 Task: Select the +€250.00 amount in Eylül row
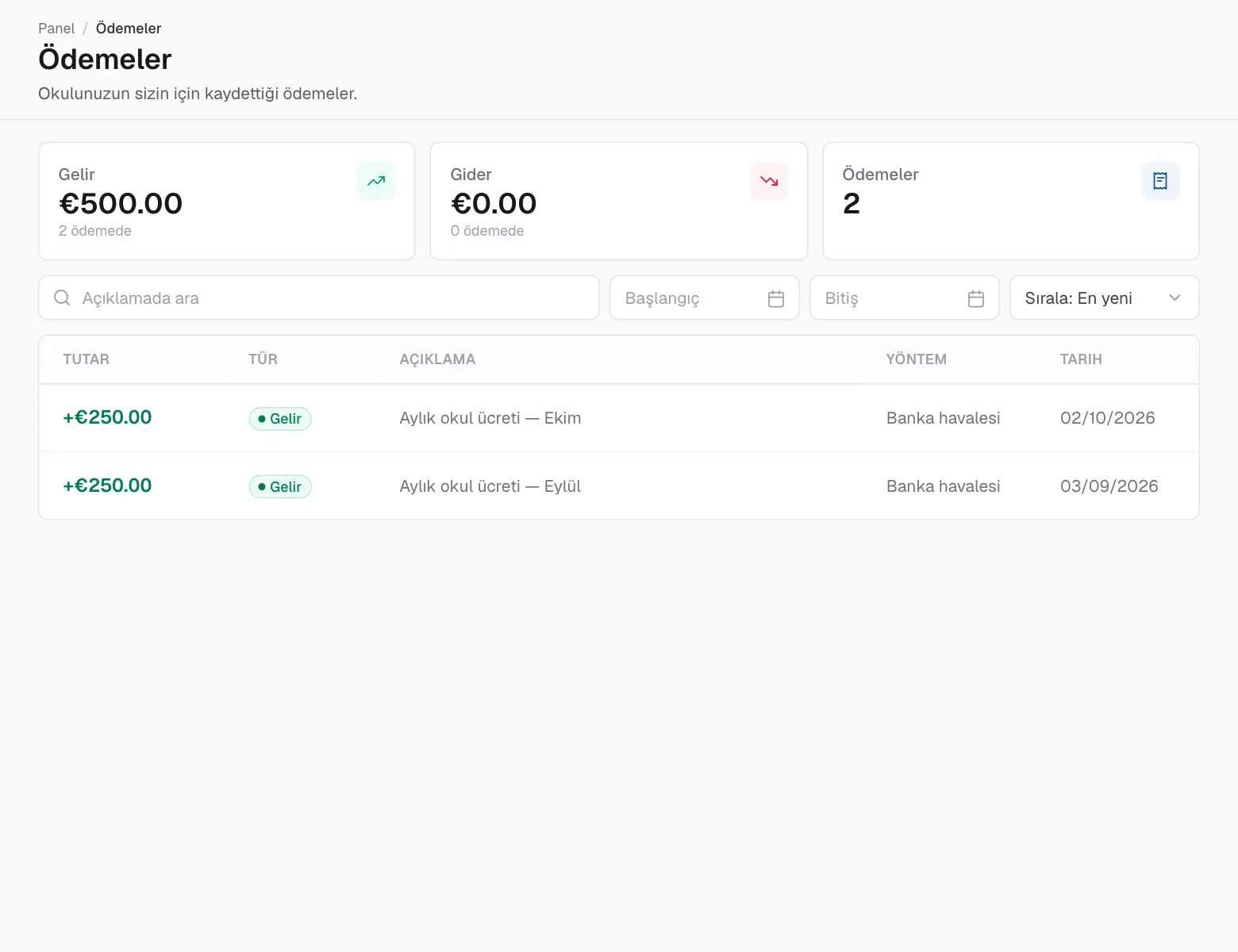(107, 486)
